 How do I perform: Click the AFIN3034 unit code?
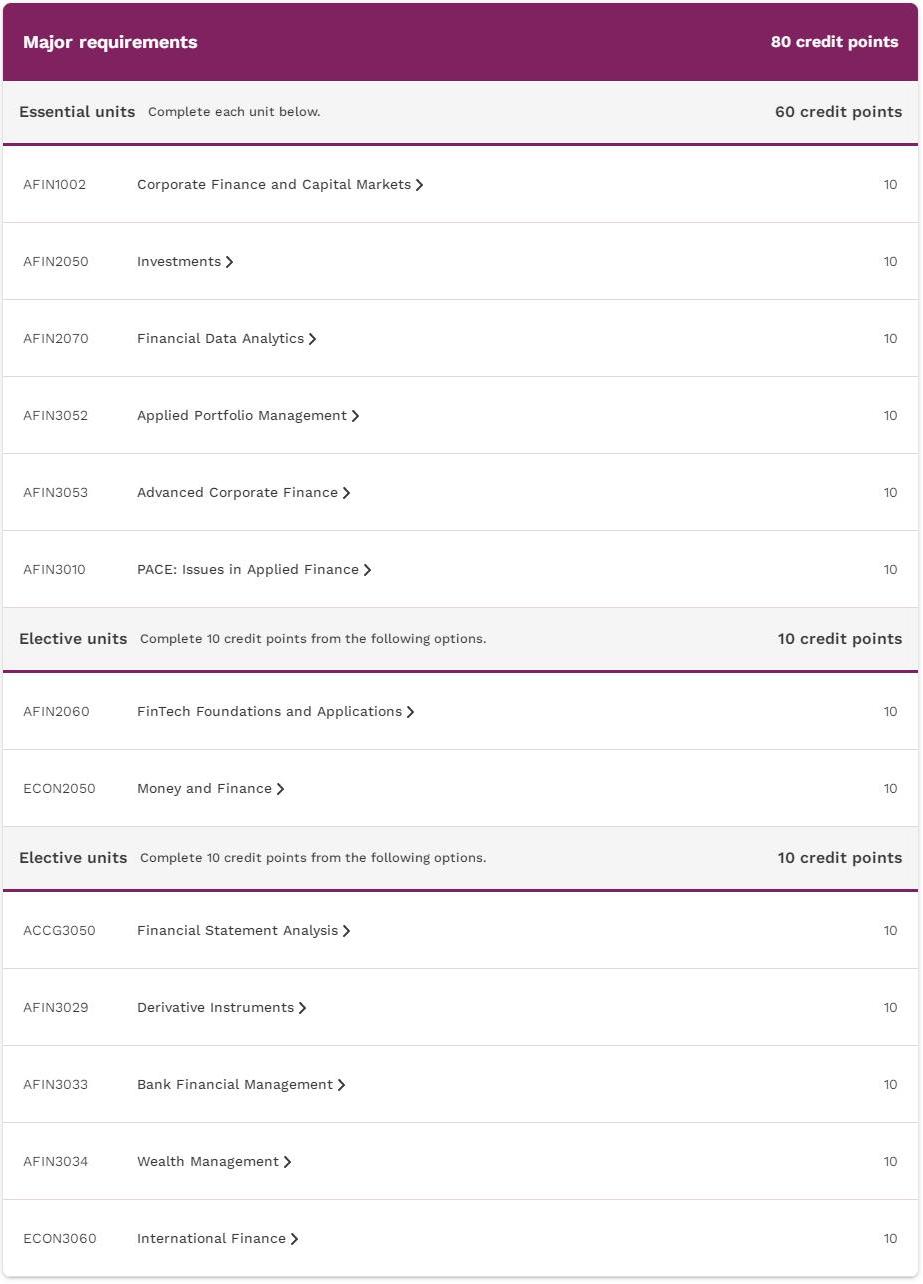(x=56, y=1162)
